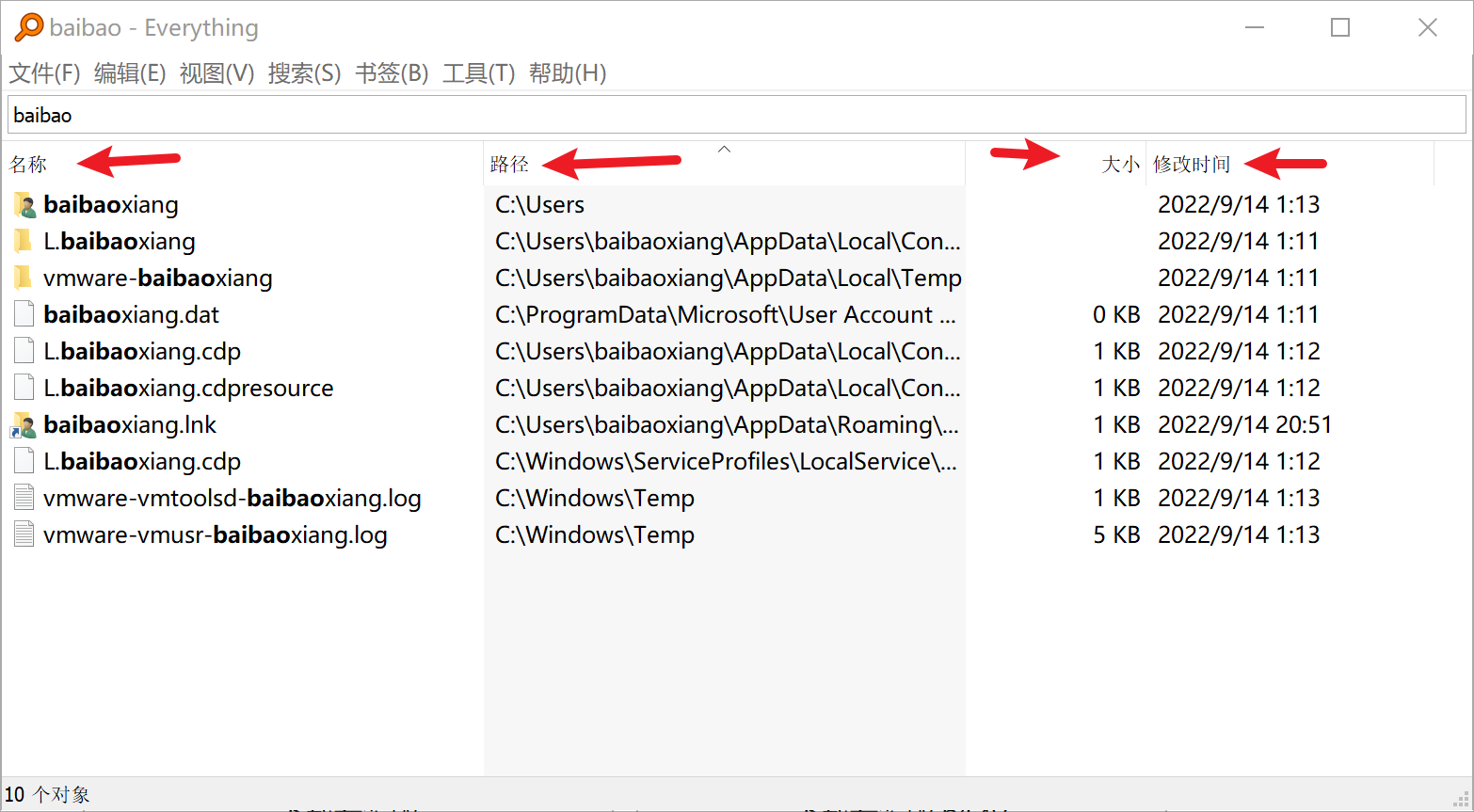1474x812 pixels.
Task: Select the baibaoxiang.dat file name
Action: 132,315
